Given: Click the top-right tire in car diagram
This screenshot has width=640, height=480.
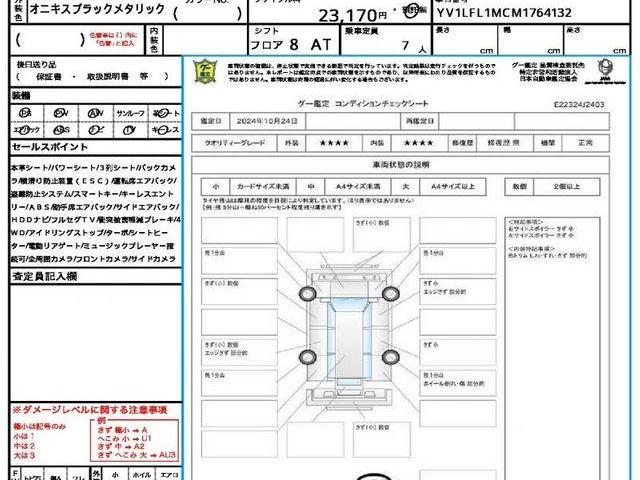Looking at the screenshot, I should (x=391, y=293).
